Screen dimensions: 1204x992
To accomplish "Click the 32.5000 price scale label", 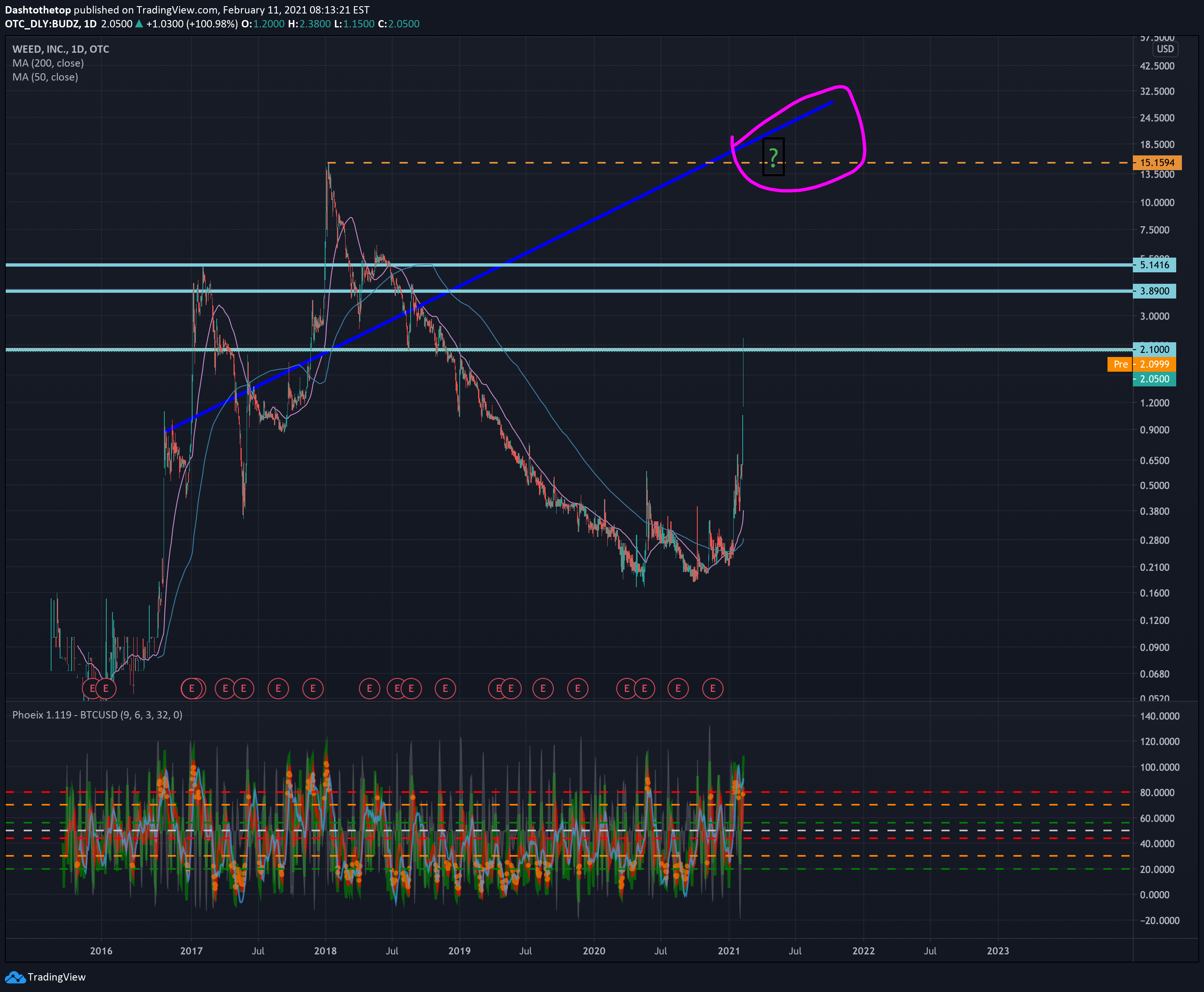I will coord(1157,92).
